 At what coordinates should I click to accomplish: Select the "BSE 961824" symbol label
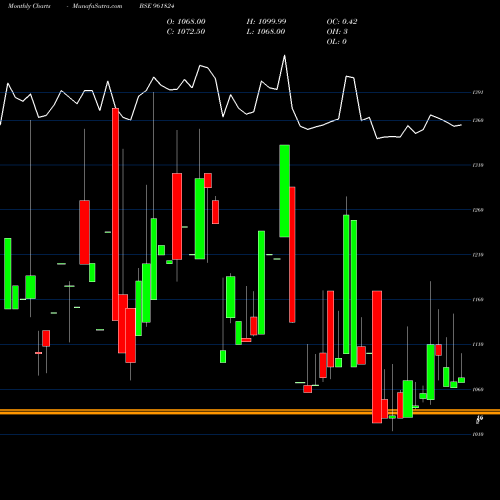[157, 6]
